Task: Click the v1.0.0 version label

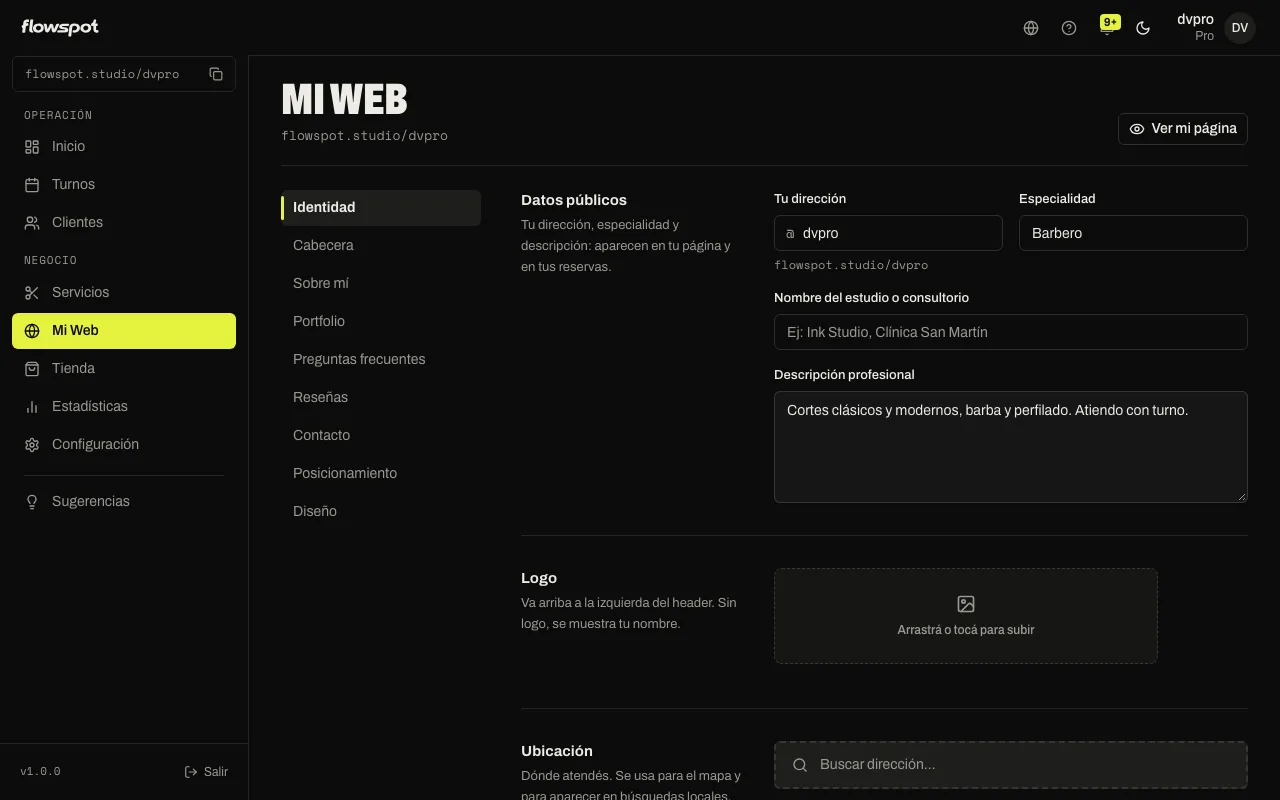Action: tap(41, 772)
